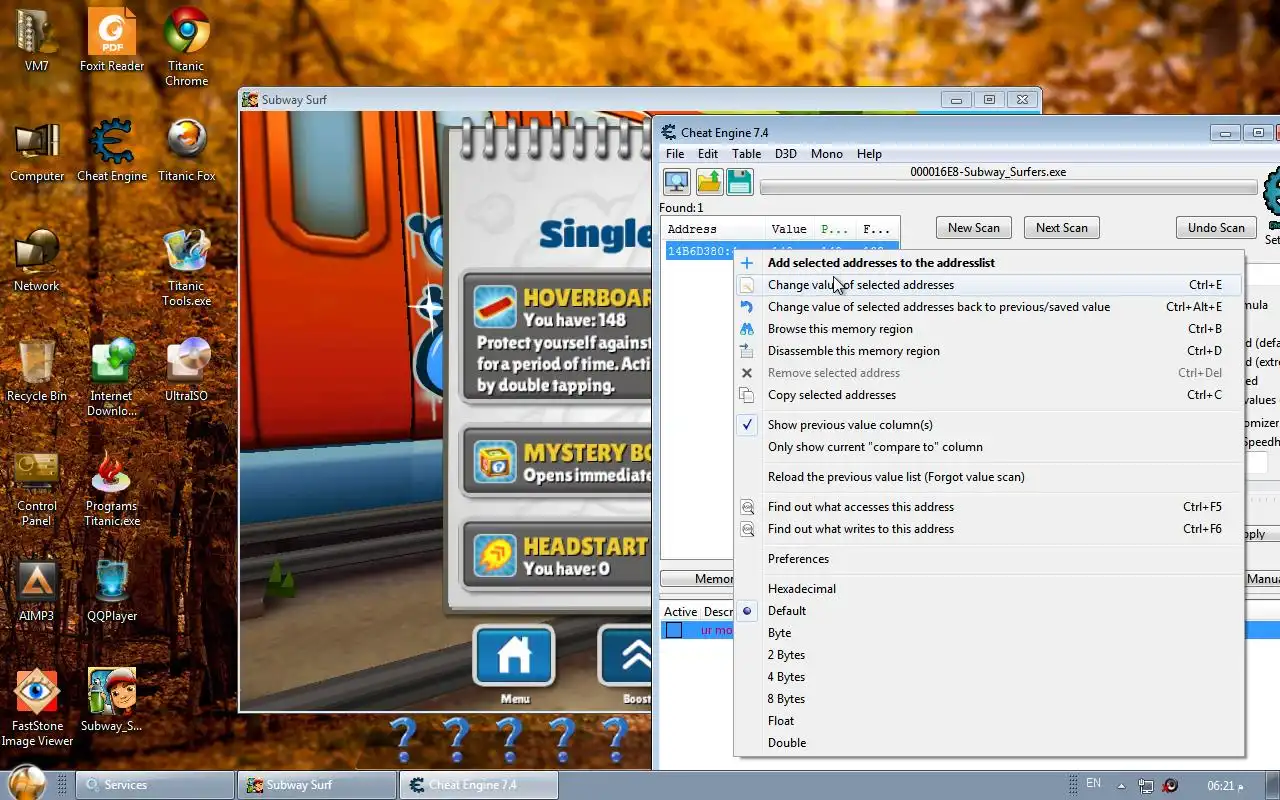
Task: Launch the Cheat Engine desktop shortcut
Action: (x=112, y=151)
